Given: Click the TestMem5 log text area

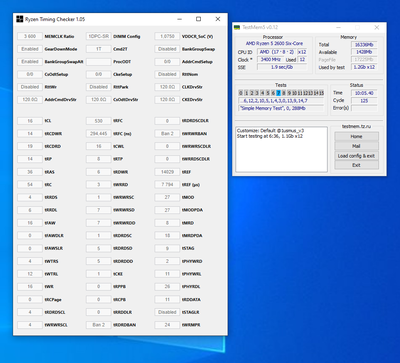Looking at the screenshot, I should tap(281, 149).
